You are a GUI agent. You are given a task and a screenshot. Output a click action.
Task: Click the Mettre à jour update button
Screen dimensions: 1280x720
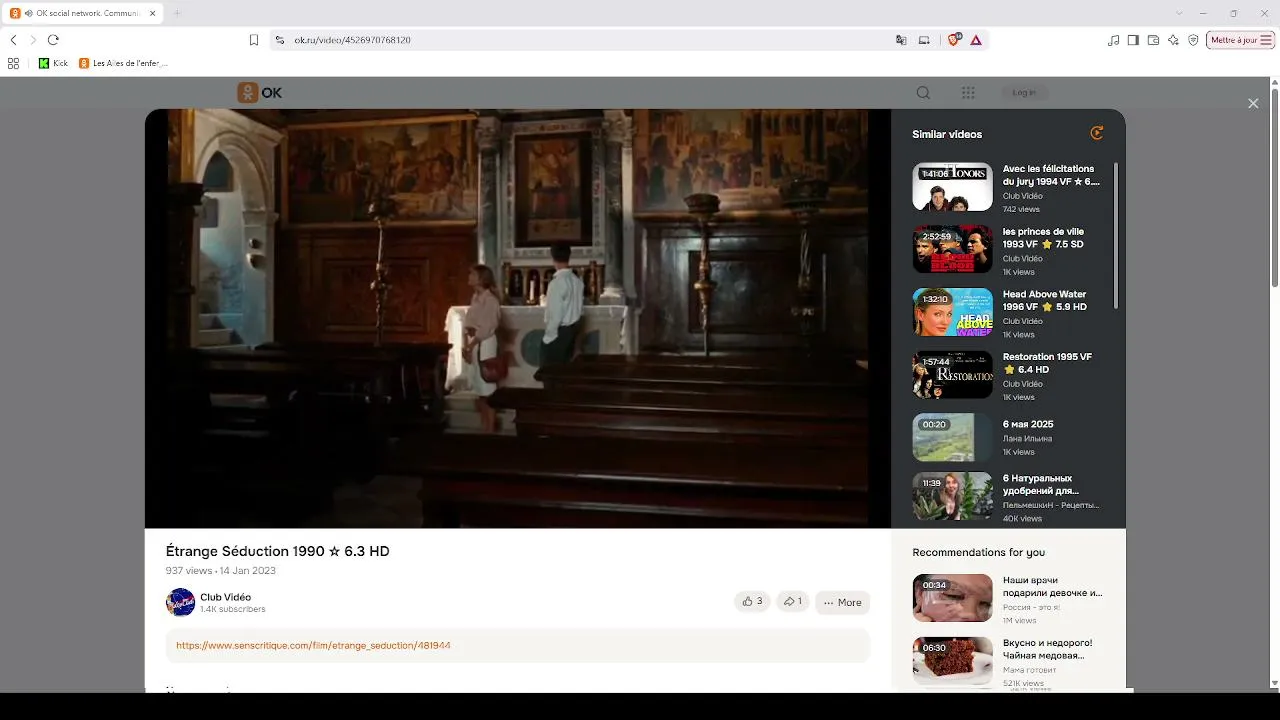(1240, 40)
